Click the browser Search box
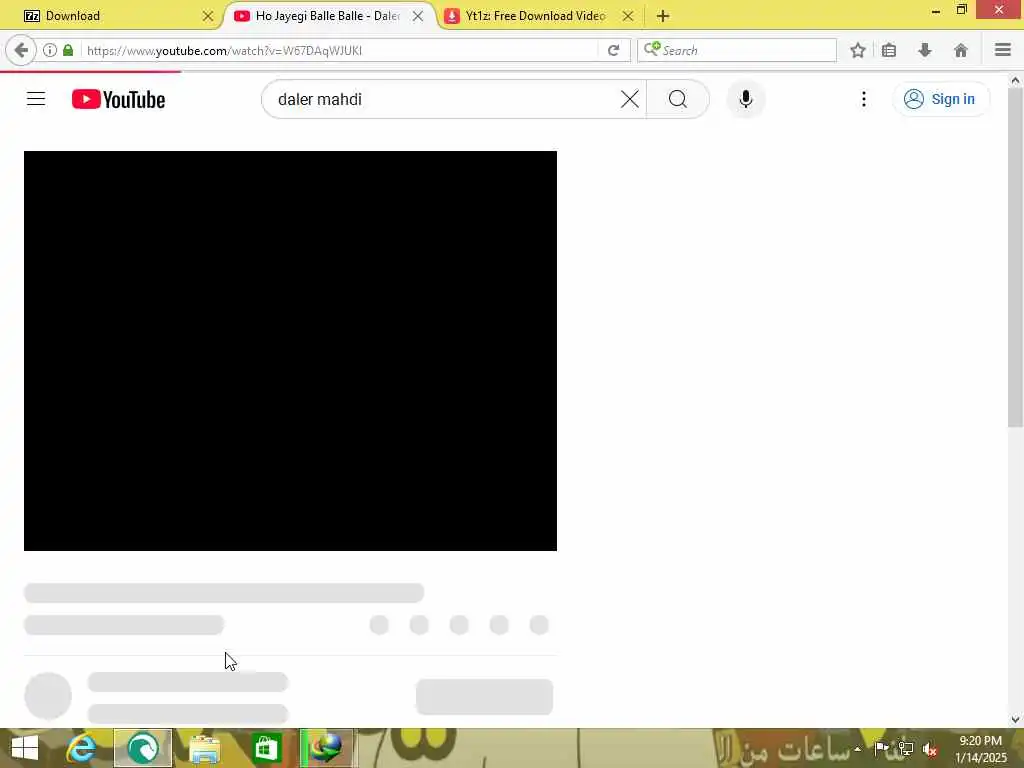The width and height of the screenshot is (1024, 768). coord(737,50)
